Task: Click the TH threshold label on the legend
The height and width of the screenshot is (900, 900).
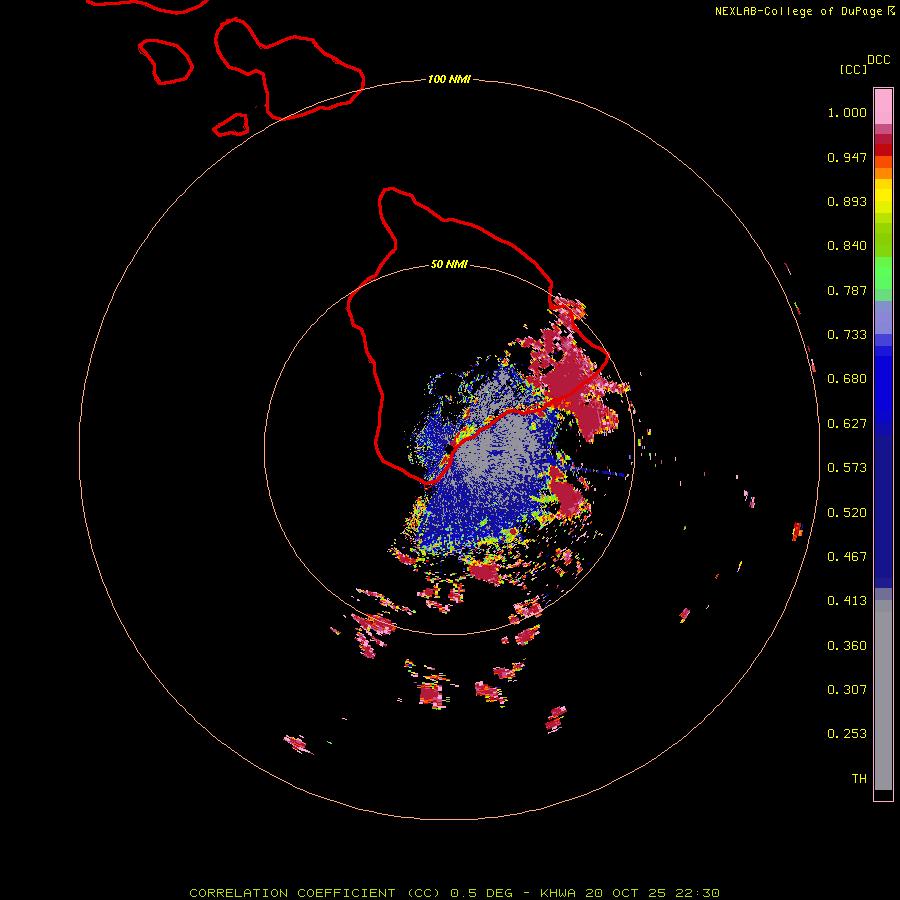Action: [x=859, y=779]
